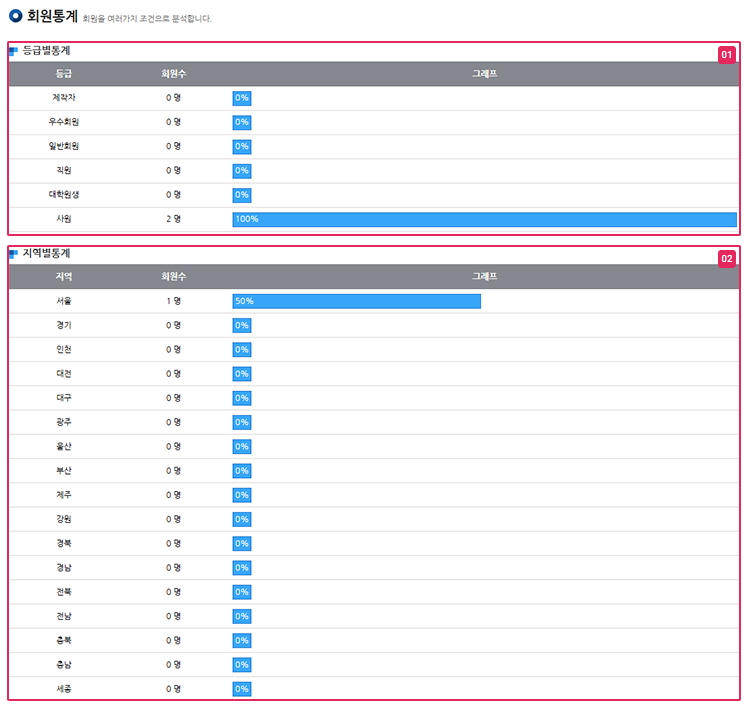Select the 대학원생 grade row label
Image resolution: width=750 pixels, height=711 pixels.
[64, 195]
